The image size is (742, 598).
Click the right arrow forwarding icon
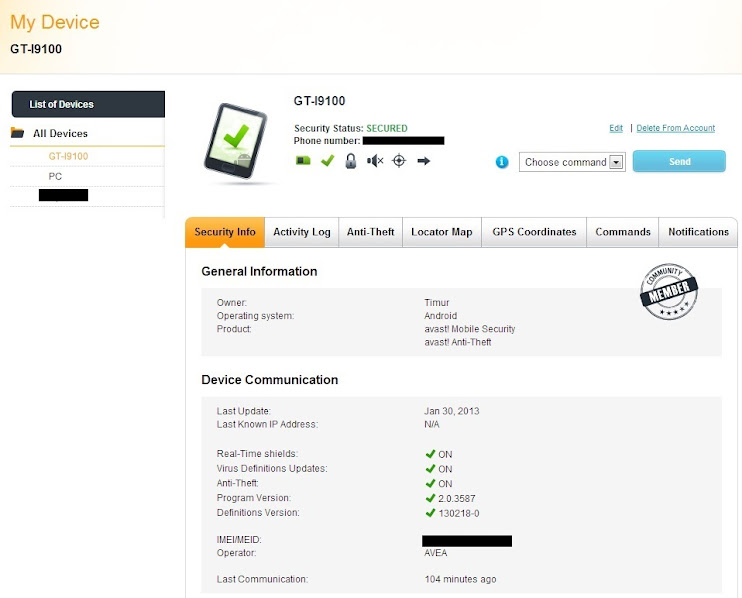tap(424, 161)
